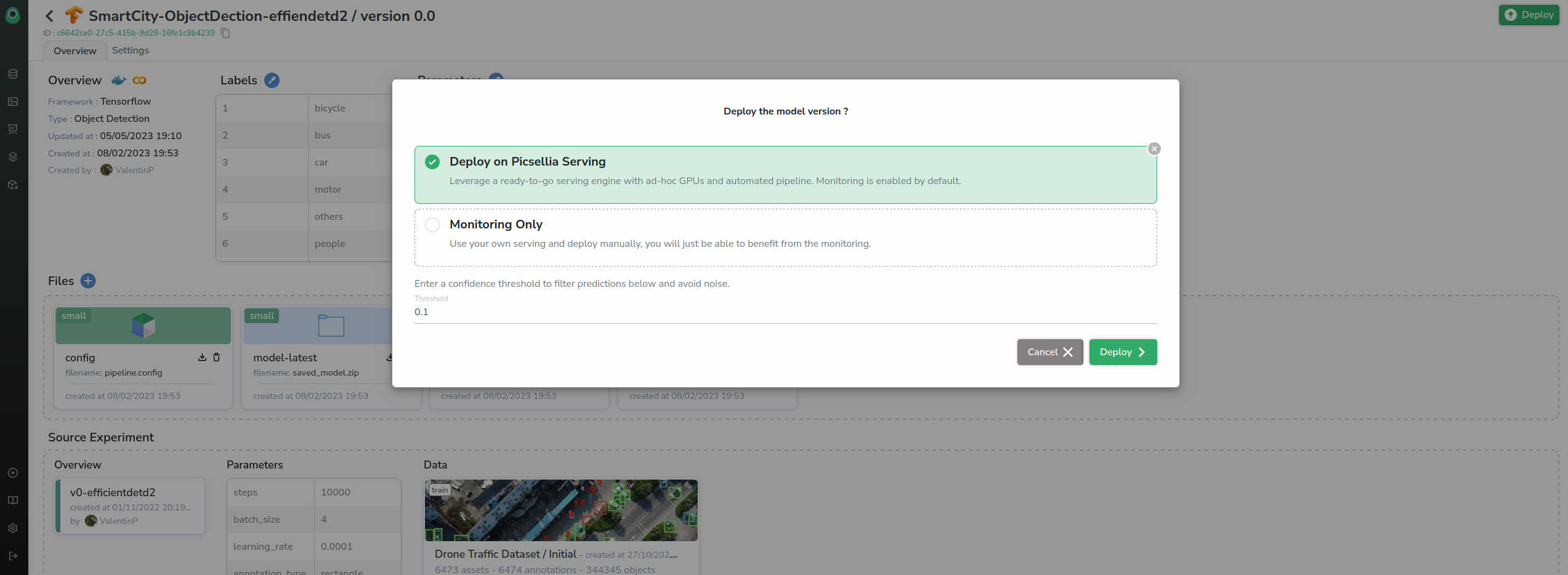Confirm with the dialog Deploy button
This screenshot has width=1568, height=575.
click(1123, 352)
